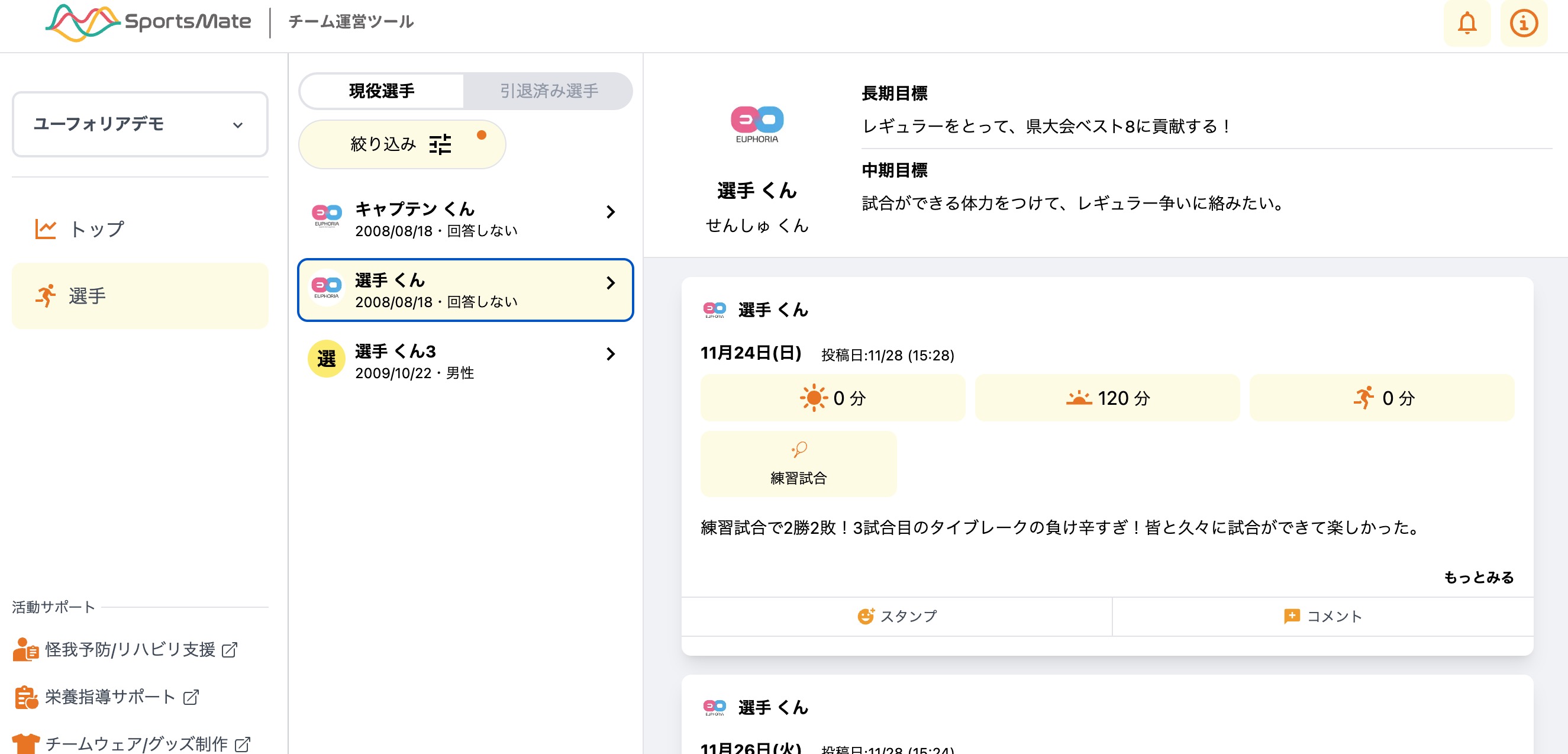Click the orange T-shirt icon for チームウェア
Image resolution: width=1568 pixels, height=754 pixels.
[25, 744]
